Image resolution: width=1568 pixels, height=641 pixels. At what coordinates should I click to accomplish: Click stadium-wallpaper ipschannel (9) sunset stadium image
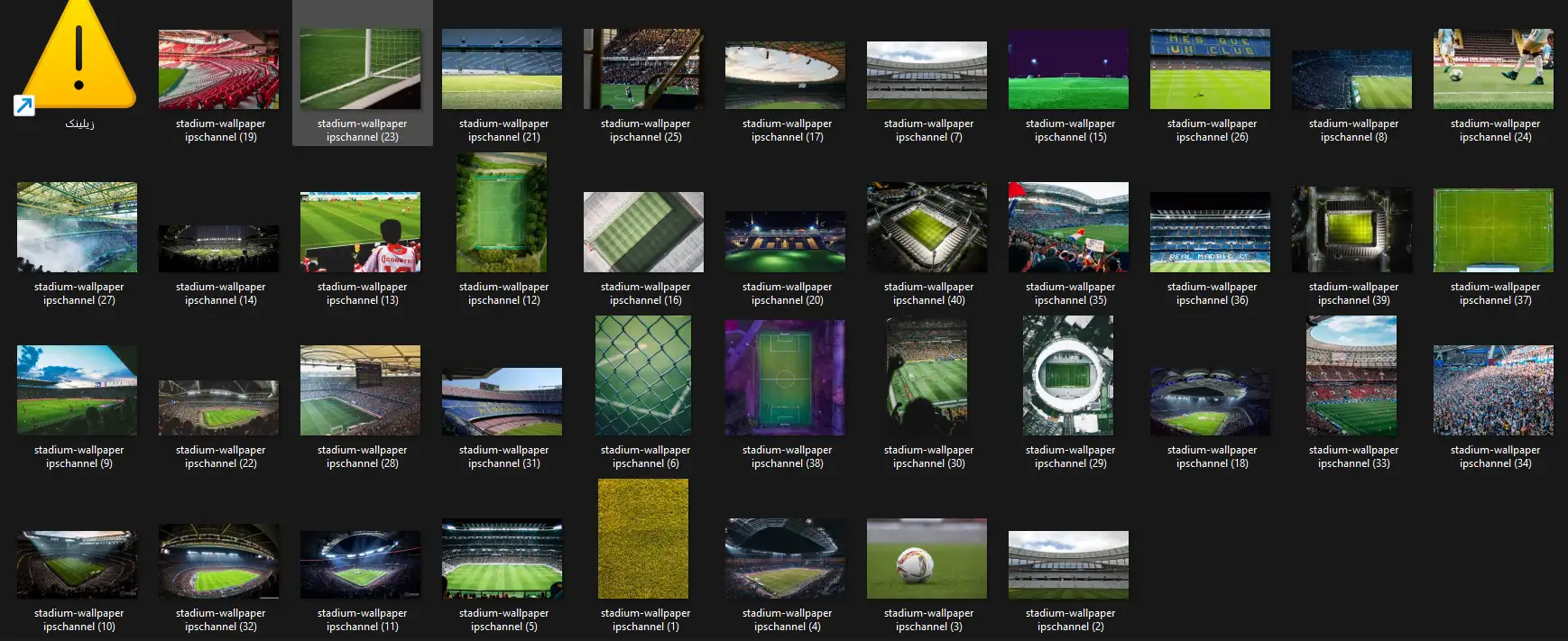(x=78, y=390)
